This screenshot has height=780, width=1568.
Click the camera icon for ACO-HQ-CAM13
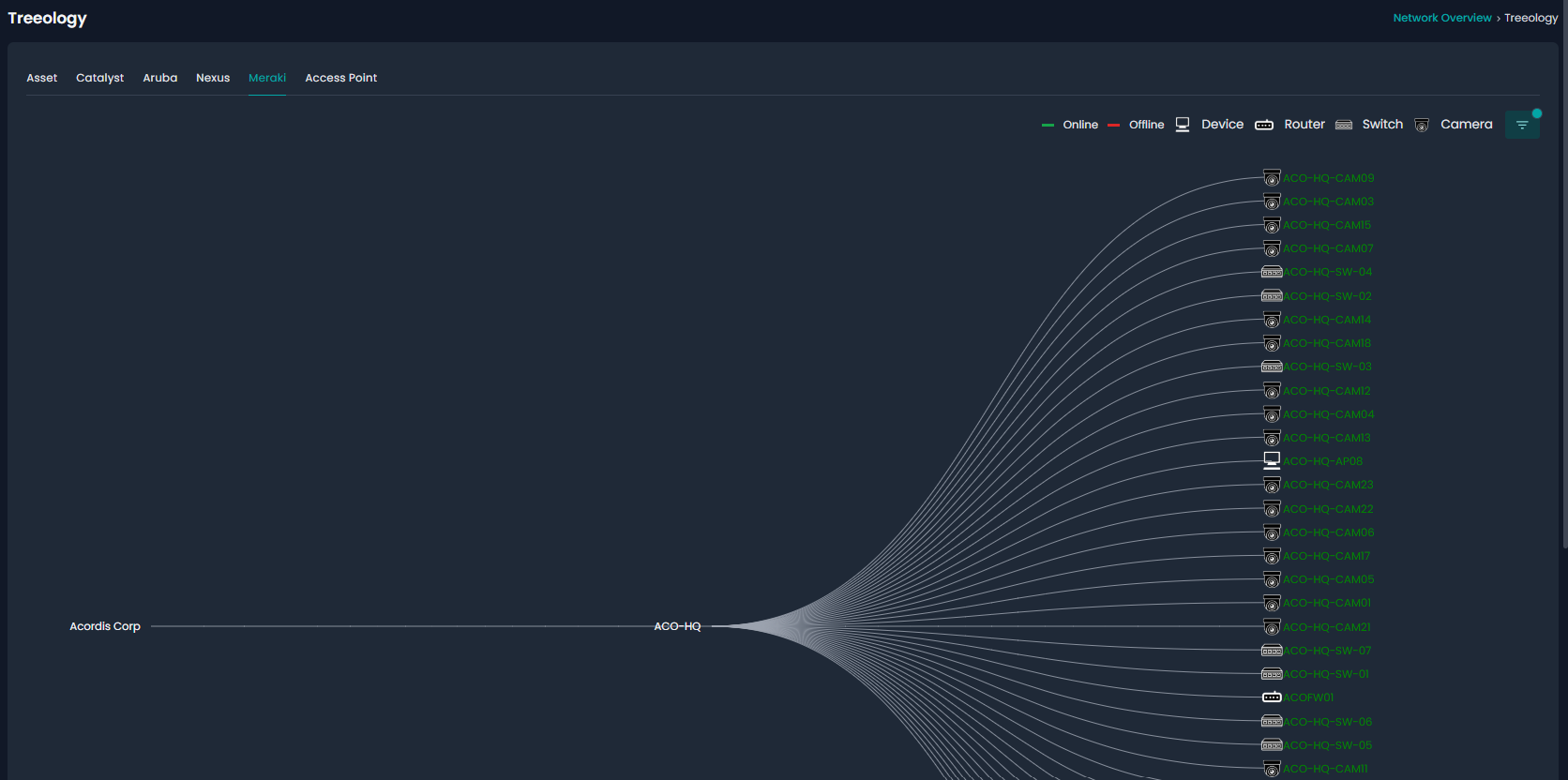[1272, 438]
